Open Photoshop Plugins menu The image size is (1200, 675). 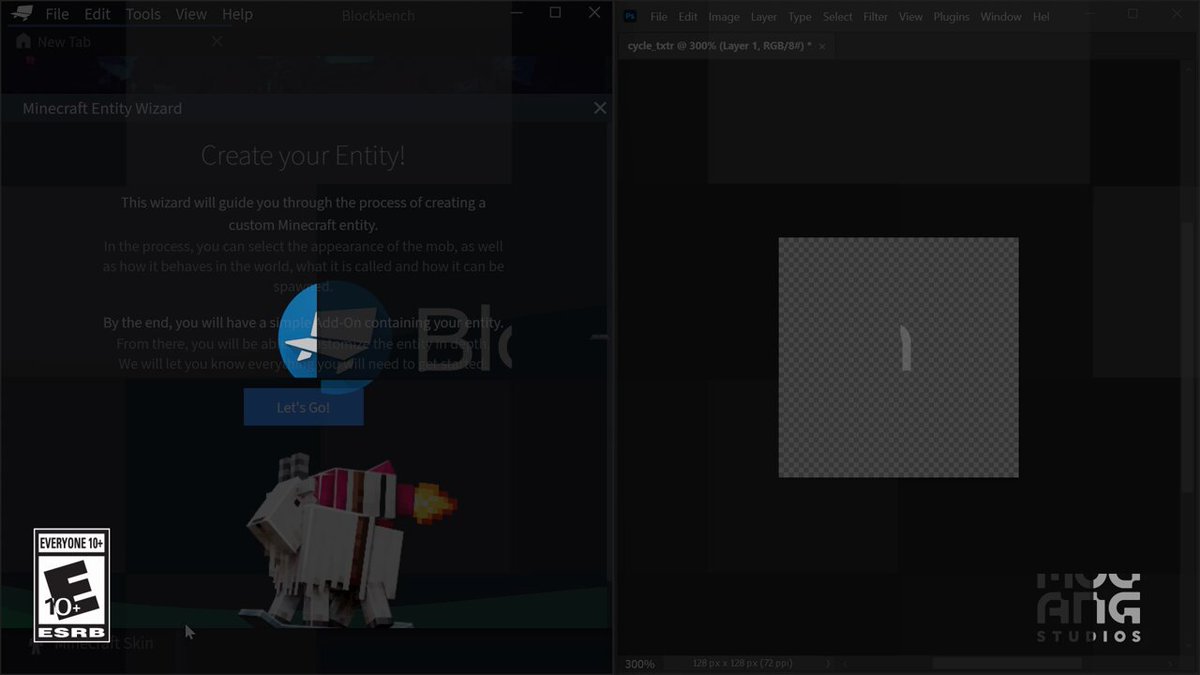951,17
